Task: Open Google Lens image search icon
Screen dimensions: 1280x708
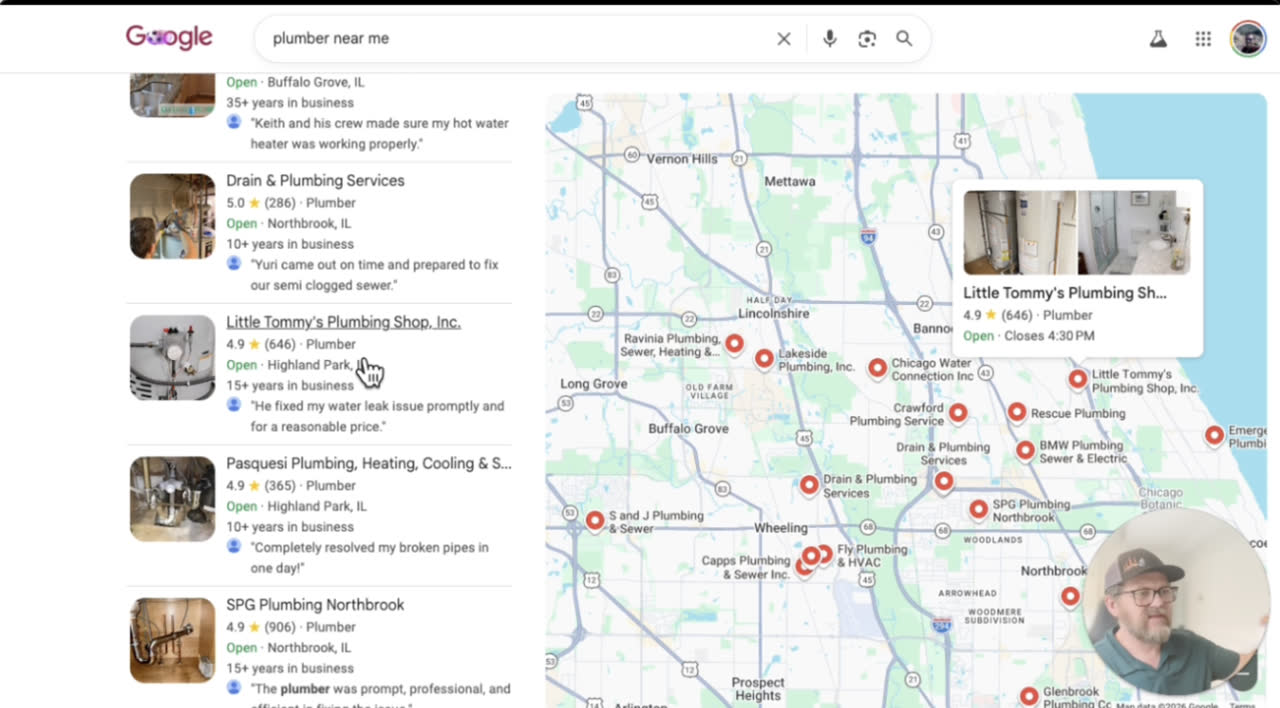Action: pyautogui.click(x=867, y=39)
